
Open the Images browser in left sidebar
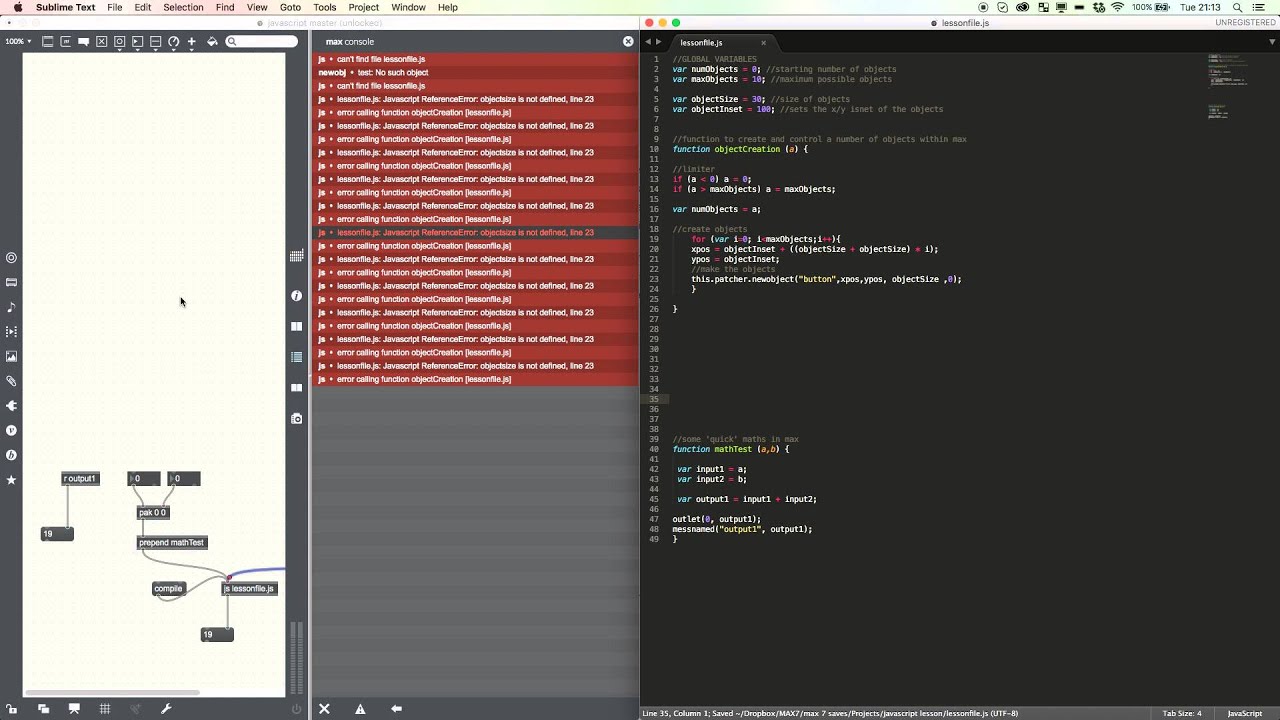point(11,356)
